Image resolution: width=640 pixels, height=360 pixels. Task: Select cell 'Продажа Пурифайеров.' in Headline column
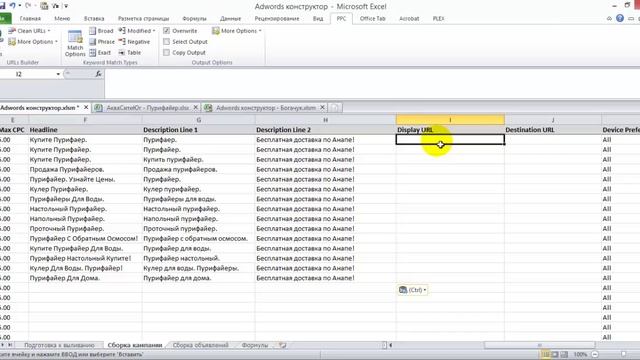85,169
